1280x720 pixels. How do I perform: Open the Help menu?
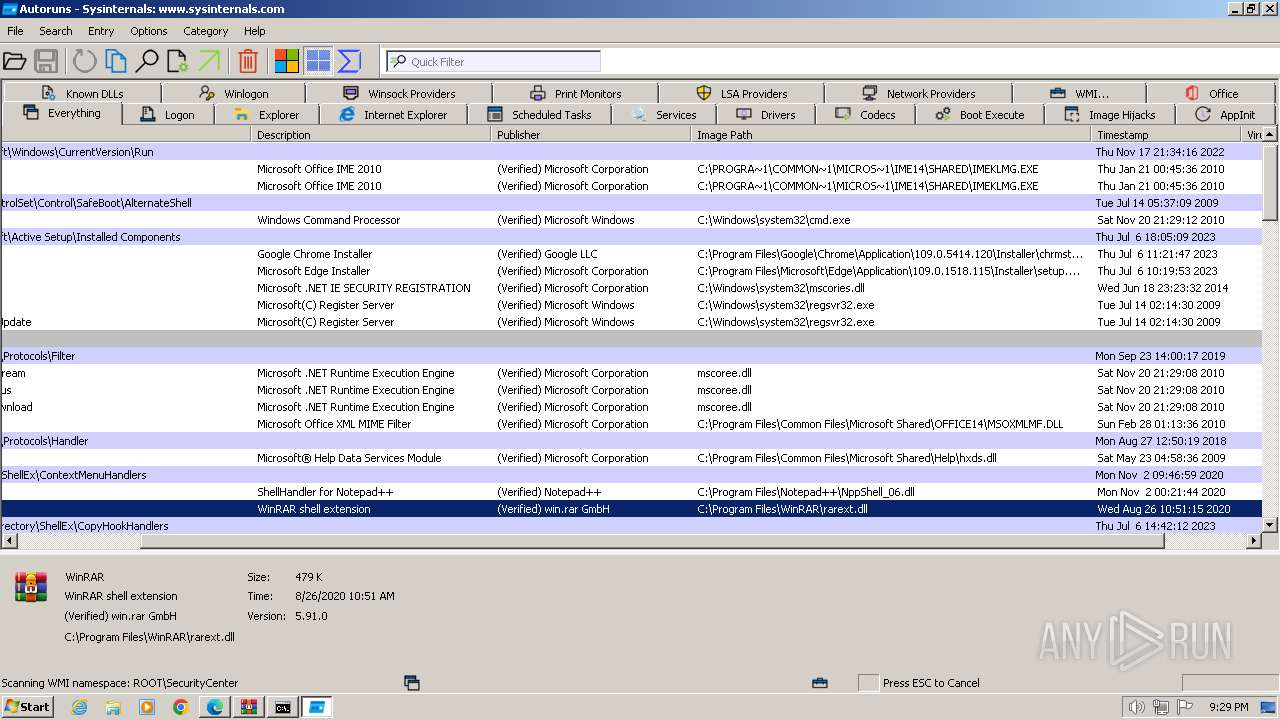click(255, 31)
